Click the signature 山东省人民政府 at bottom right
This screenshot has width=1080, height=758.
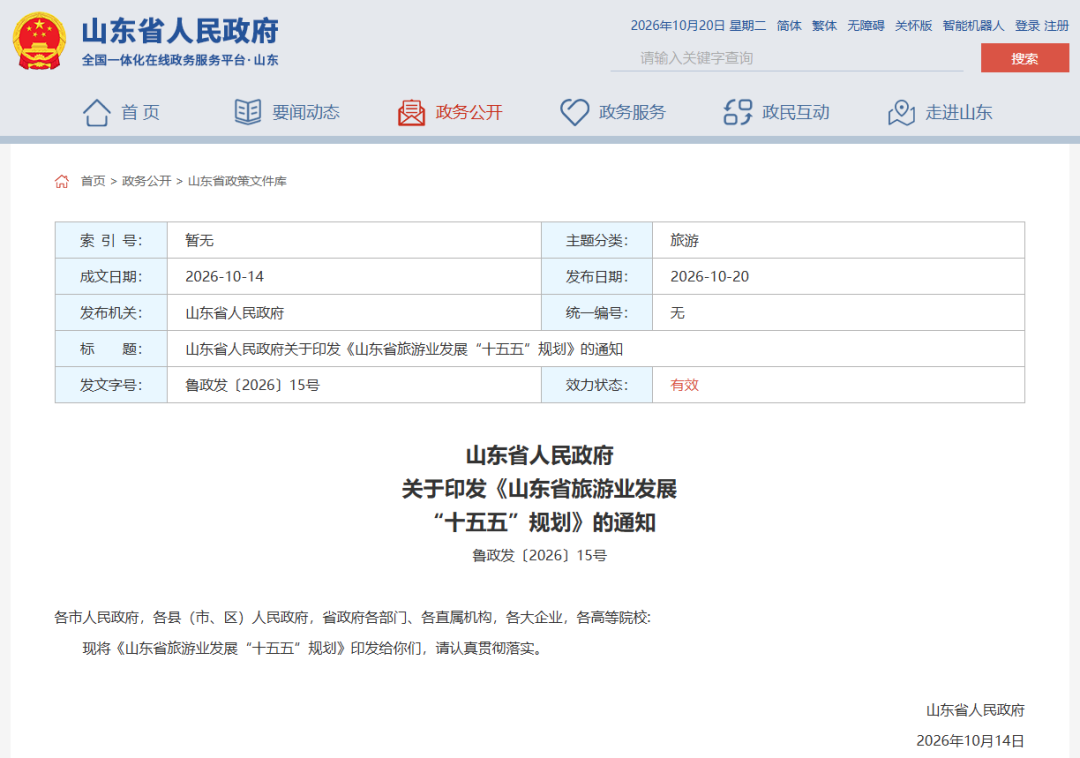(x=975, y=710)
